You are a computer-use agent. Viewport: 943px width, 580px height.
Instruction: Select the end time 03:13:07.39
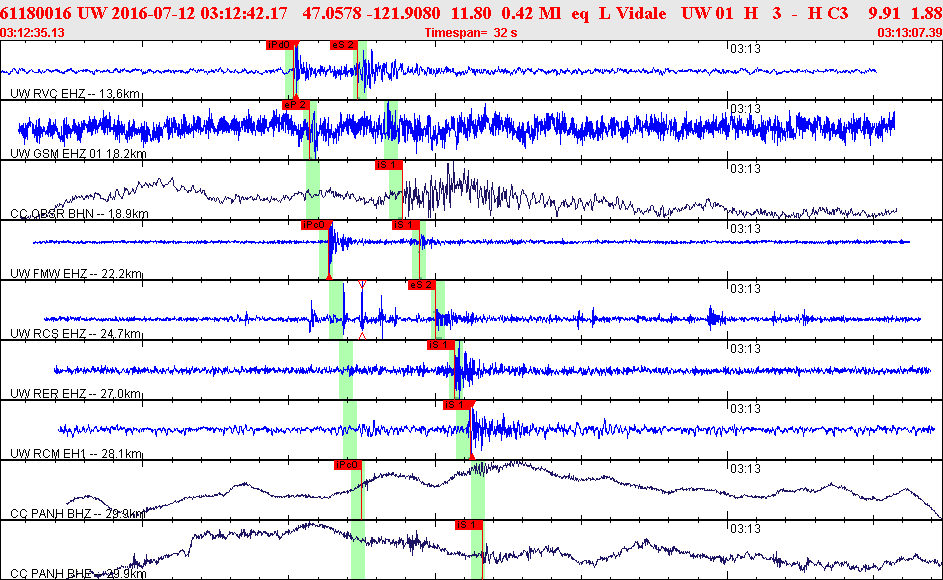tap(910, 32)
